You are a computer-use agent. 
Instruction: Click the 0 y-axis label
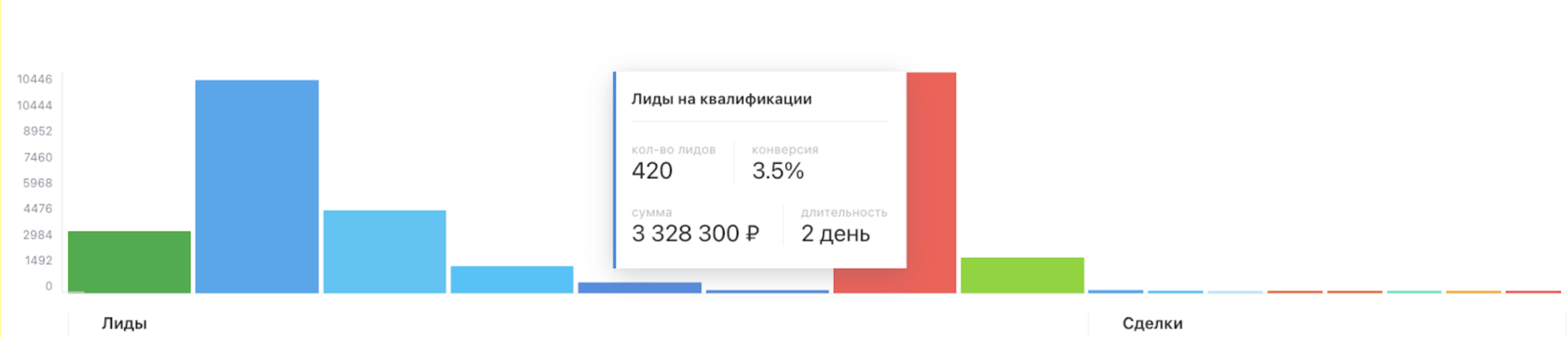pos(48,287)
